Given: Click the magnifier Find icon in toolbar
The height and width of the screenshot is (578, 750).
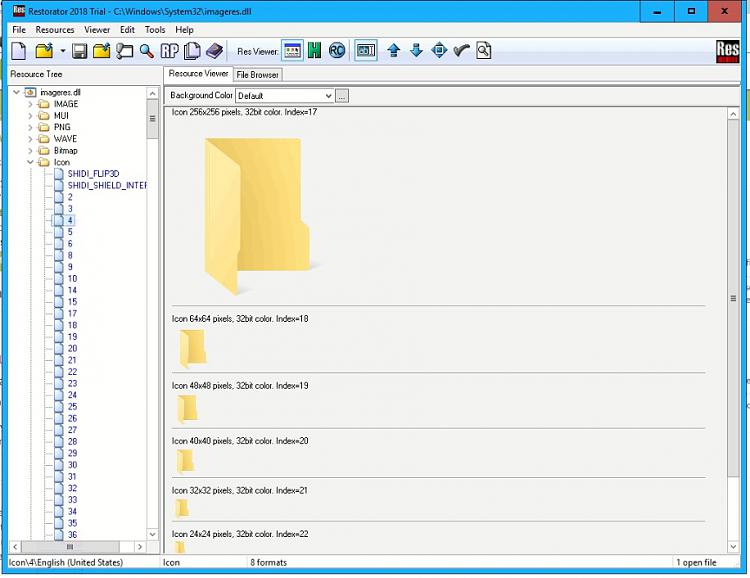Looking at the screenshot, I should tap(146, 51).
